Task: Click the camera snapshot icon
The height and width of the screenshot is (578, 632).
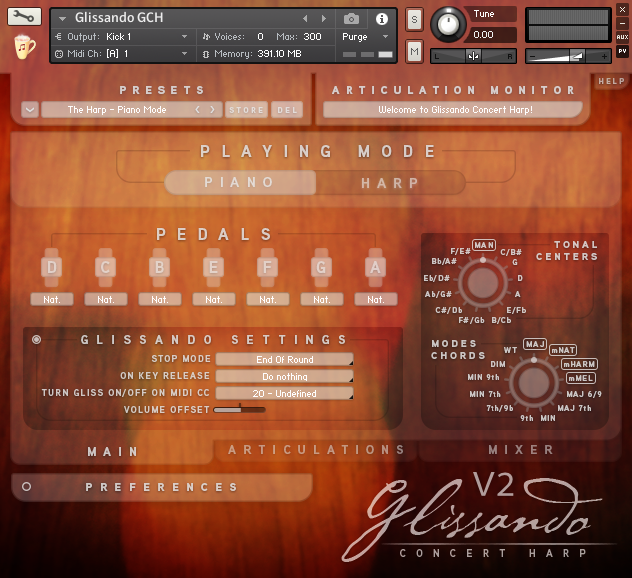Action: (351, 19)
